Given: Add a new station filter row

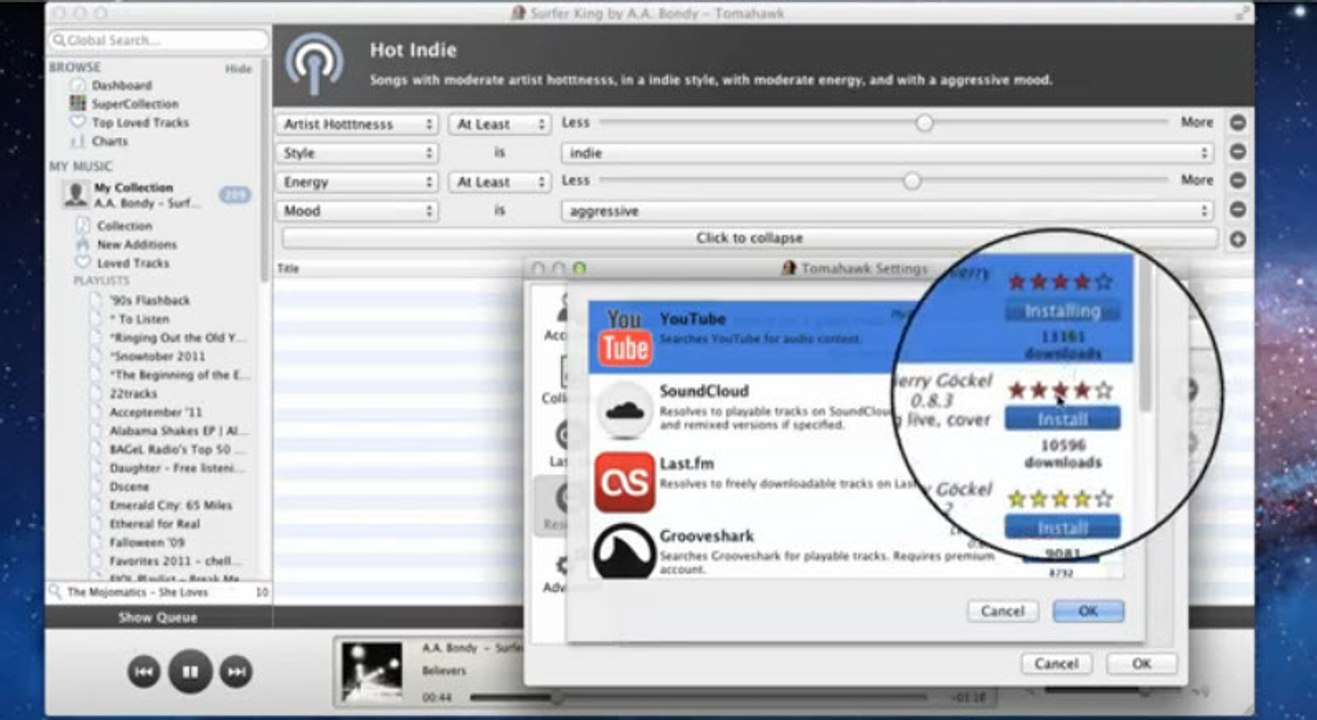Looking at the screenshot, I should (x=1237, y=239).
